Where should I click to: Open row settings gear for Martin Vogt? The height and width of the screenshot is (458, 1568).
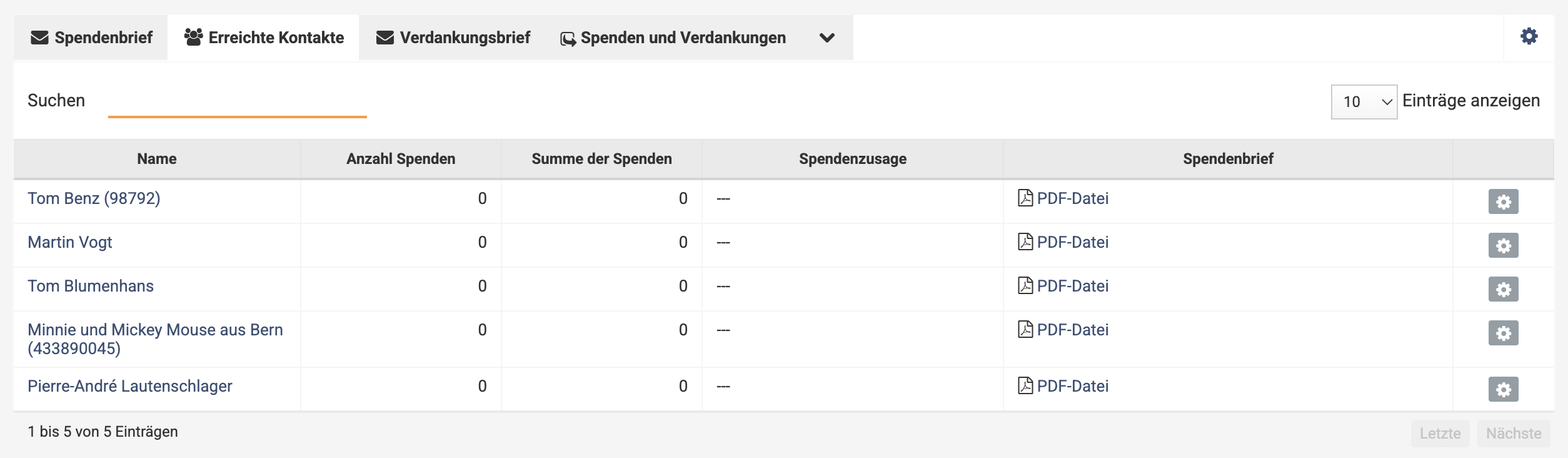pos(1503,245)
